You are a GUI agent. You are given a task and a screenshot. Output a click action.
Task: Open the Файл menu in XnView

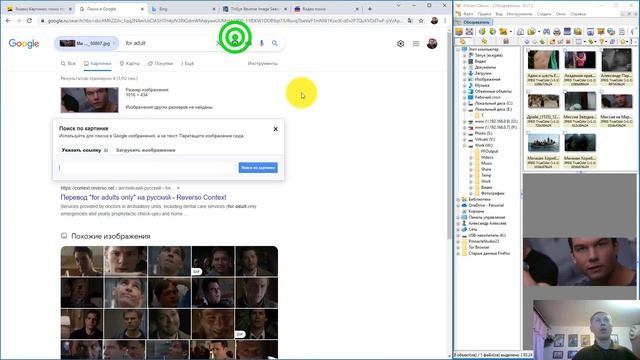[468, 14]
